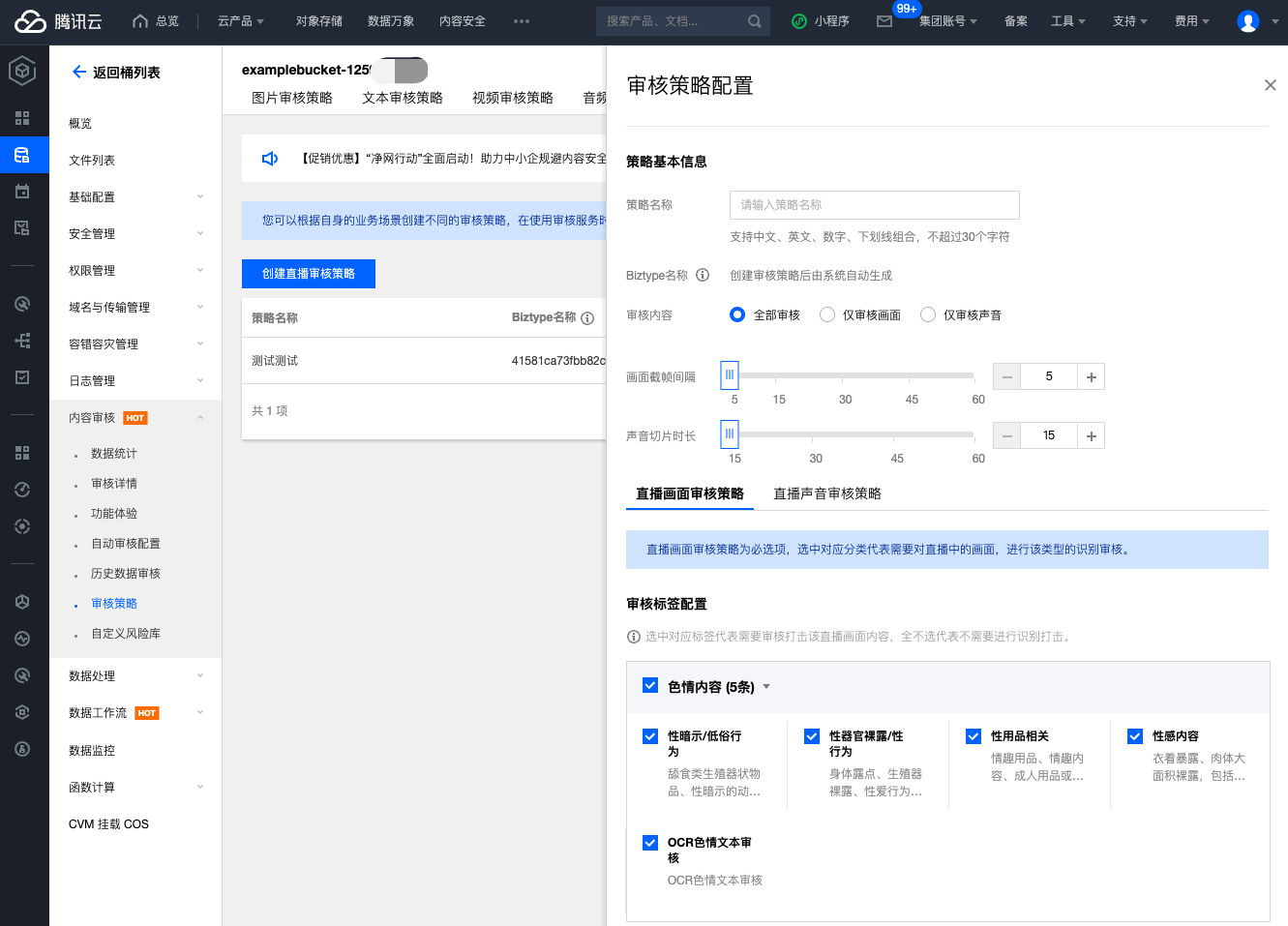Open the 视频审核策略 tab
1288x926 pixels.
(x=513, y=98)
